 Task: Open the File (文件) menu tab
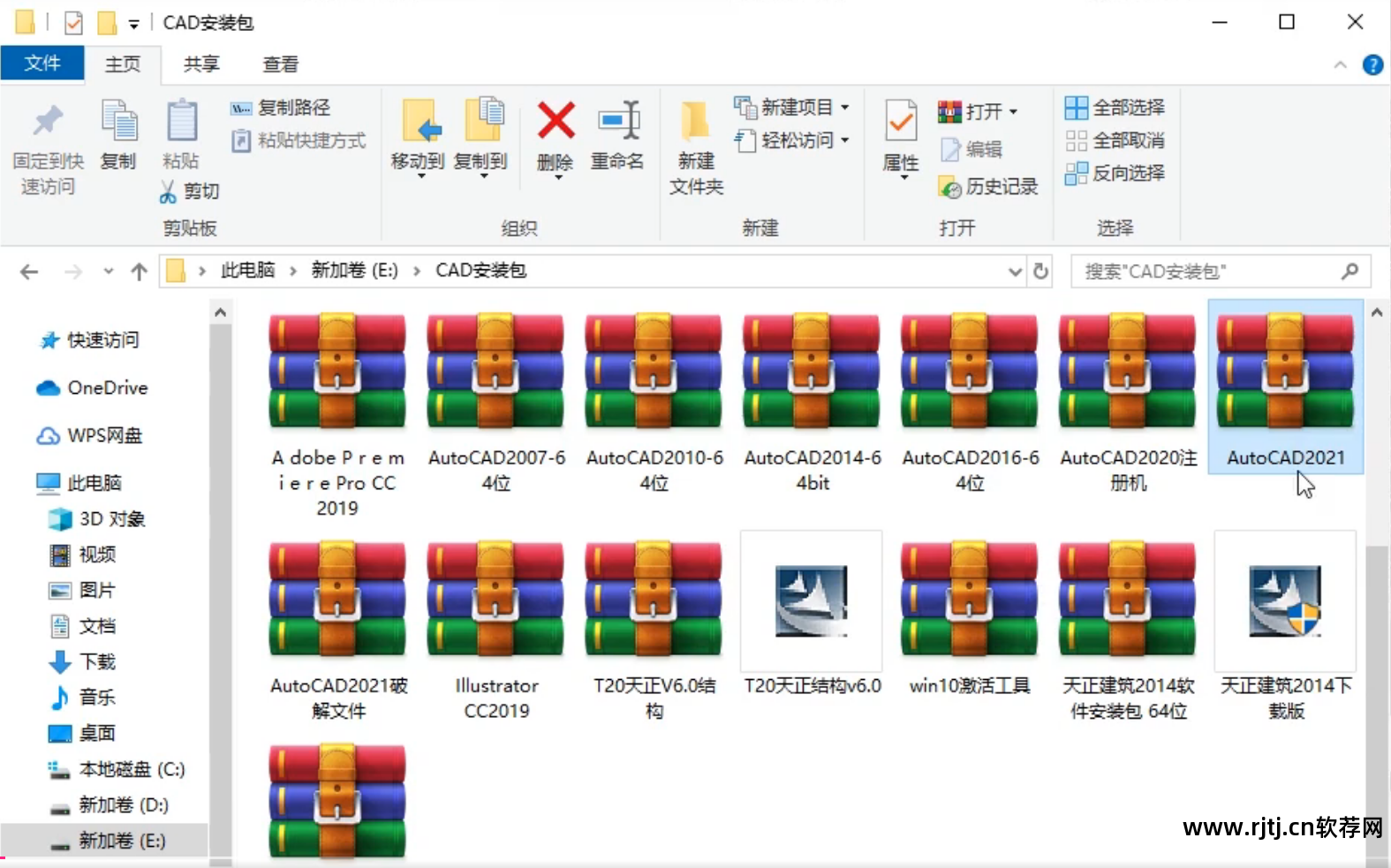[x=42, y=64]
